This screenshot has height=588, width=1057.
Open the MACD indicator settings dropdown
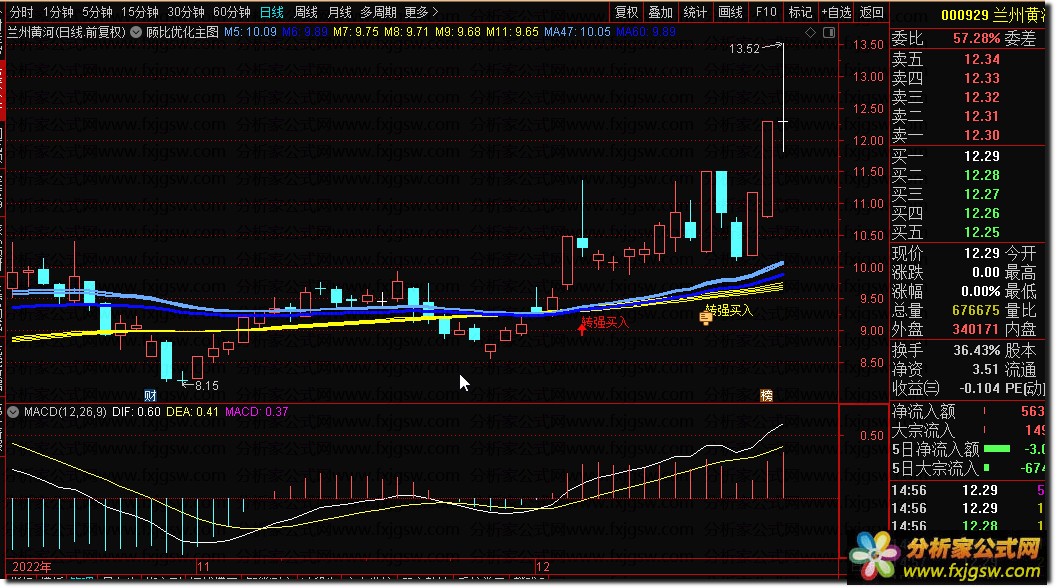pos(13,411)
